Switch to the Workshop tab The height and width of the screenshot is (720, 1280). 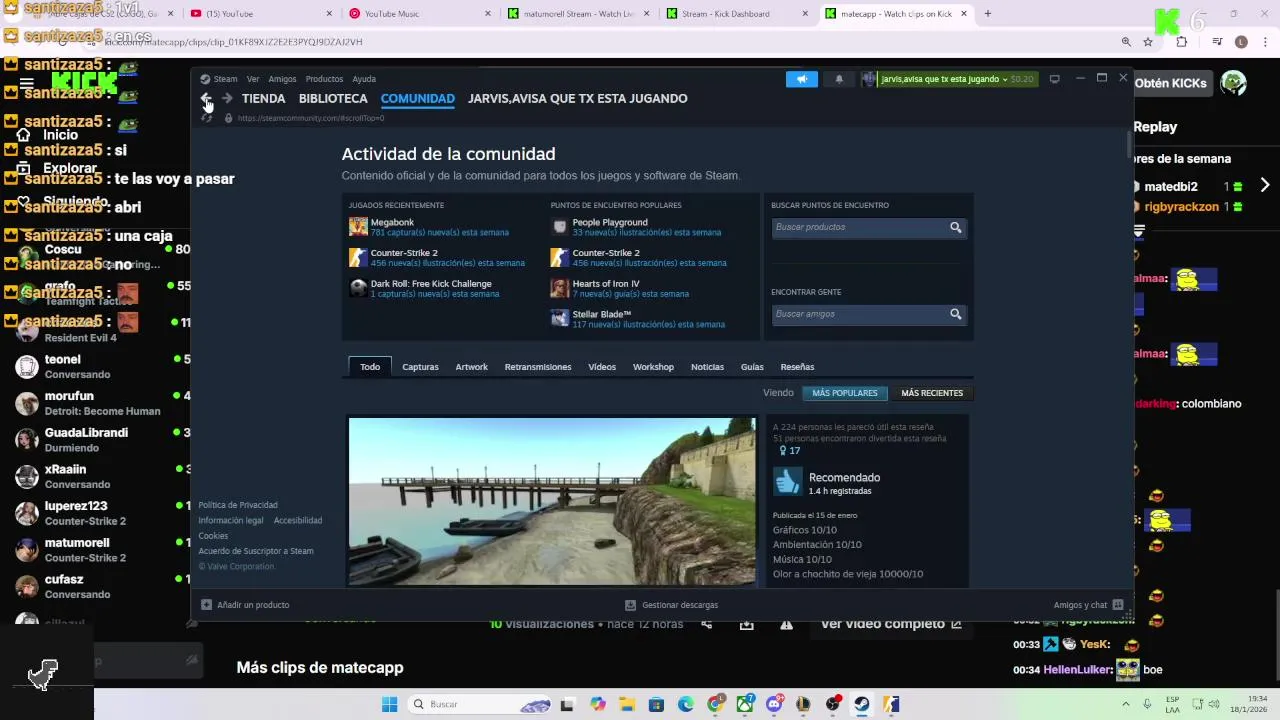pos(653,367)
